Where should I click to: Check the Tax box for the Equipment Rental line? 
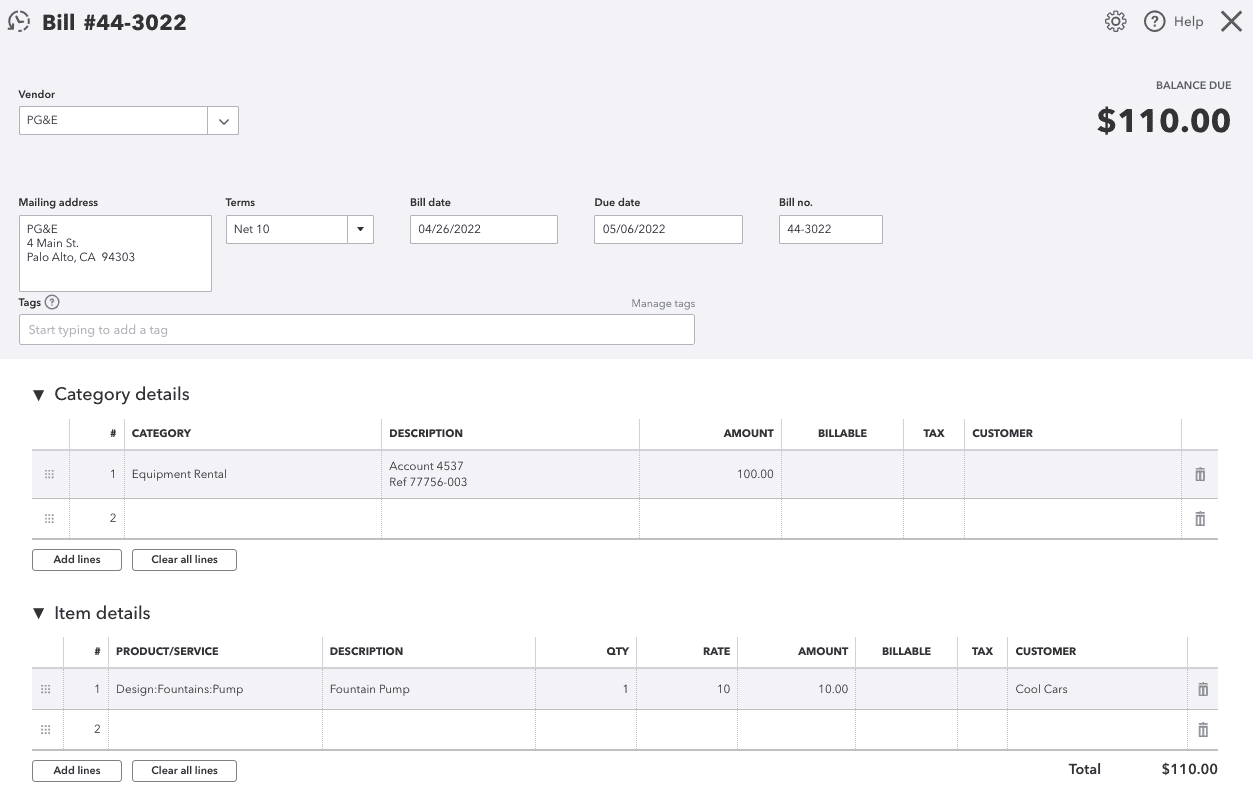tap(933, 474)
